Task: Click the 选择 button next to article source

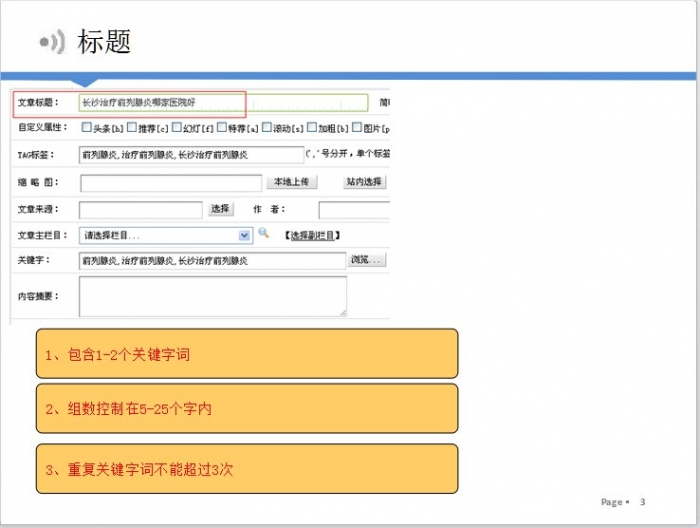Action: (220, 209)
